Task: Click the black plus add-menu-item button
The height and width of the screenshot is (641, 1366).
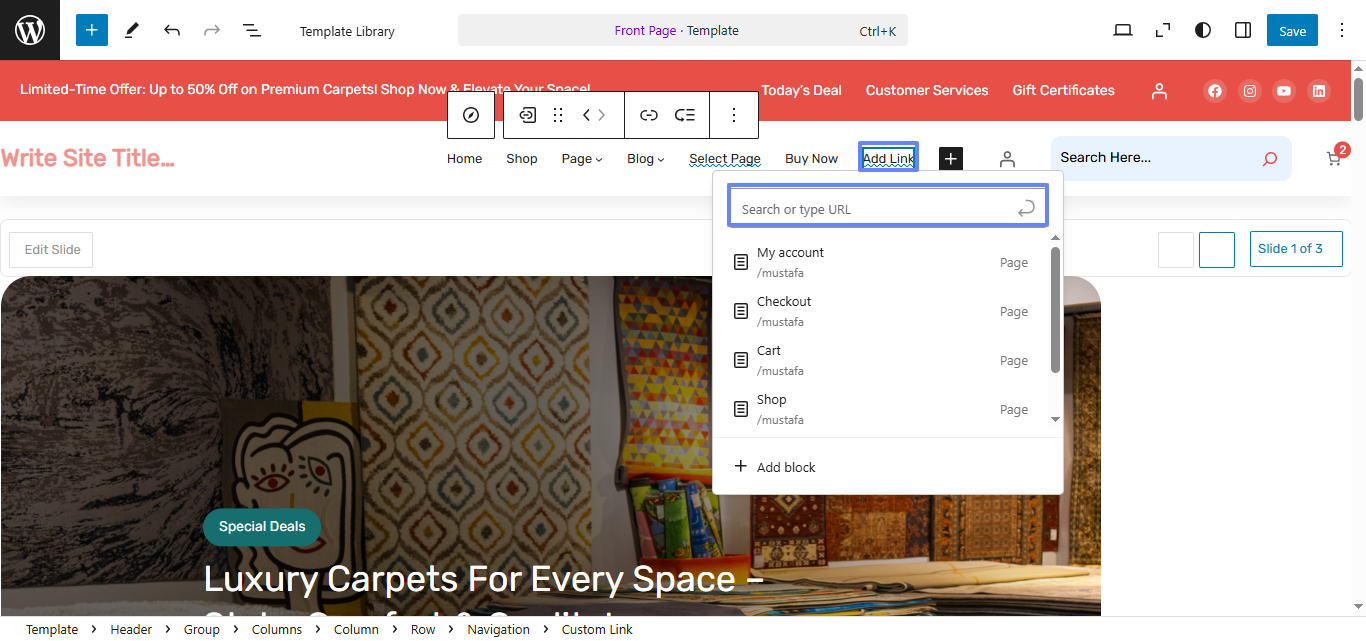Action: [951, 158]
